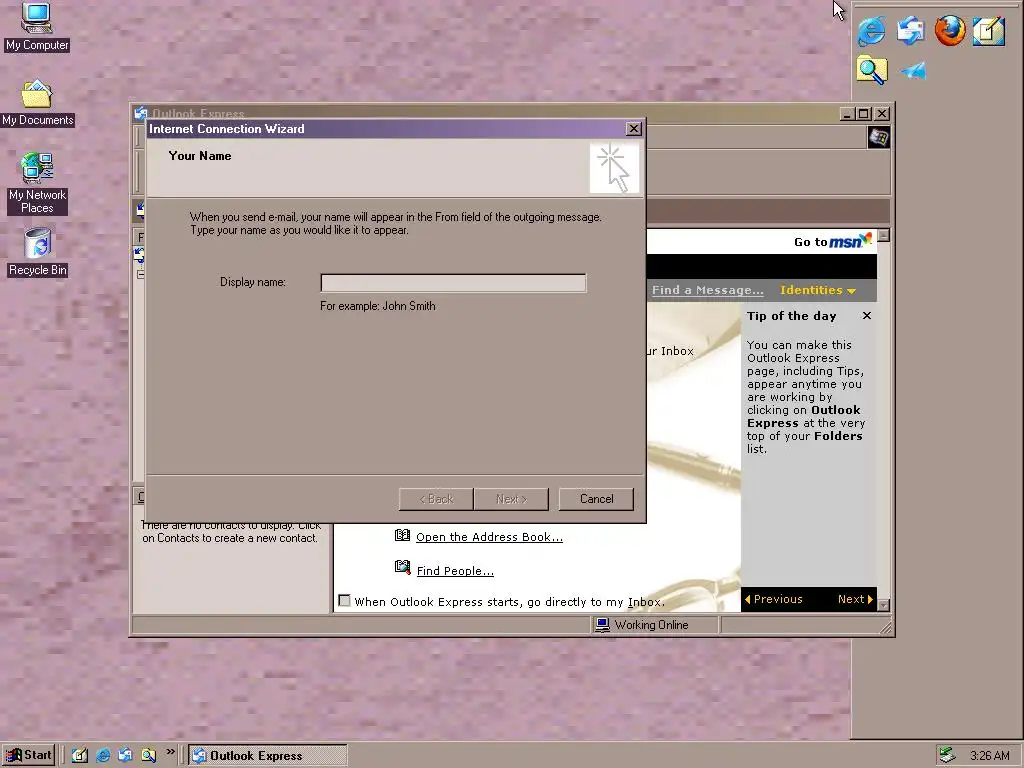Click the Display name input field
Screen dimensions: 1024x768
pyautogui.click(x=453, y=283)
